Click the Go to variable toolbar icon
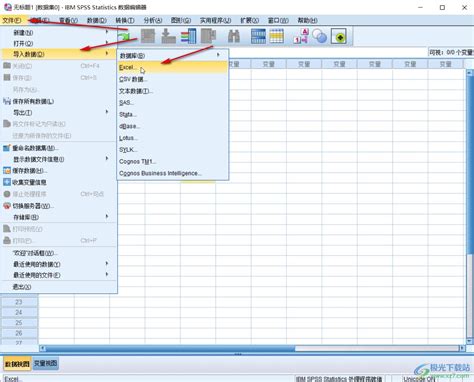474x382 pixels. point(168,36)
